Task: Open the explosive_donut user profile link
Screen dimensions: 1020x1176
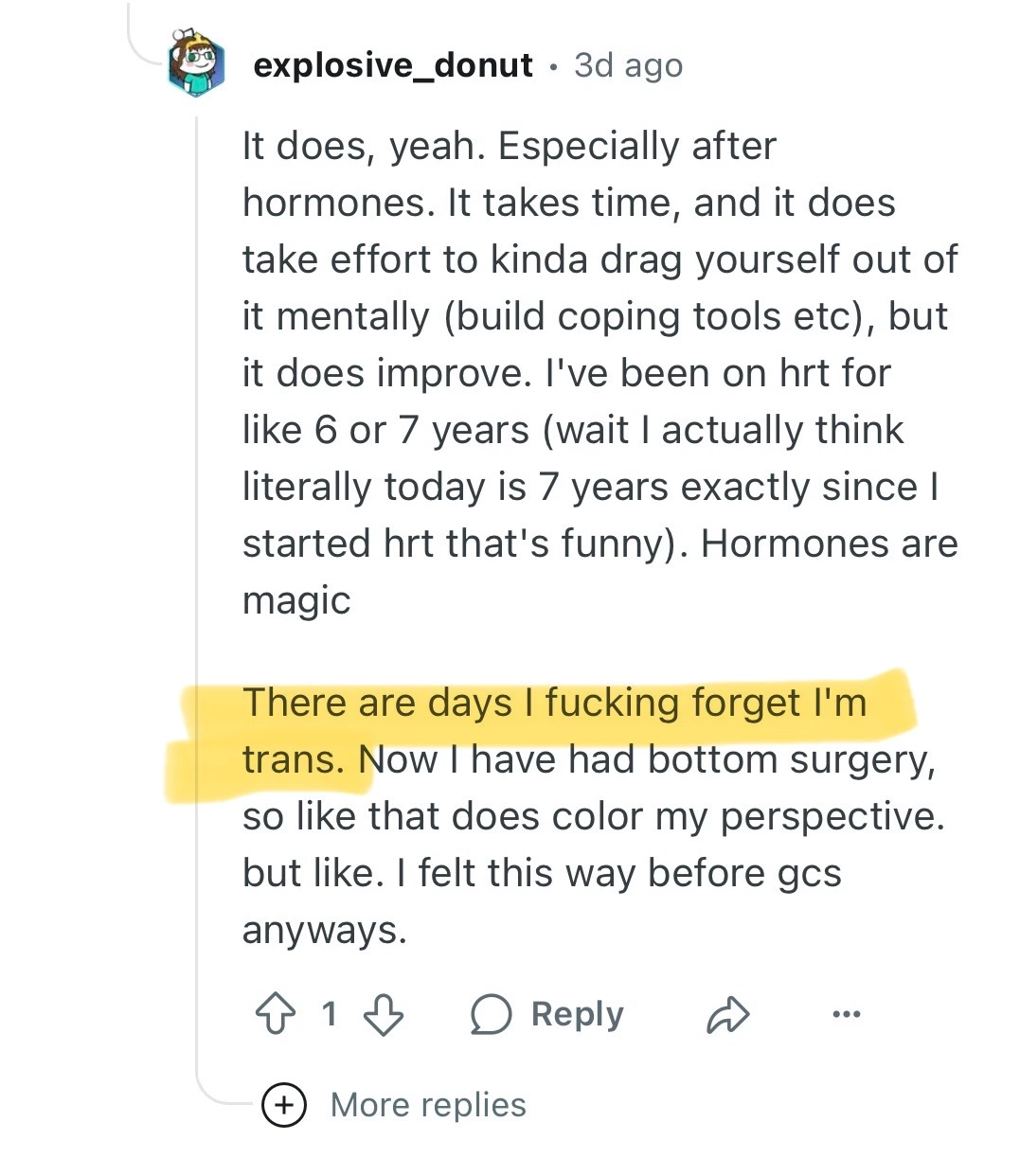Action: (x=393, y=65)
